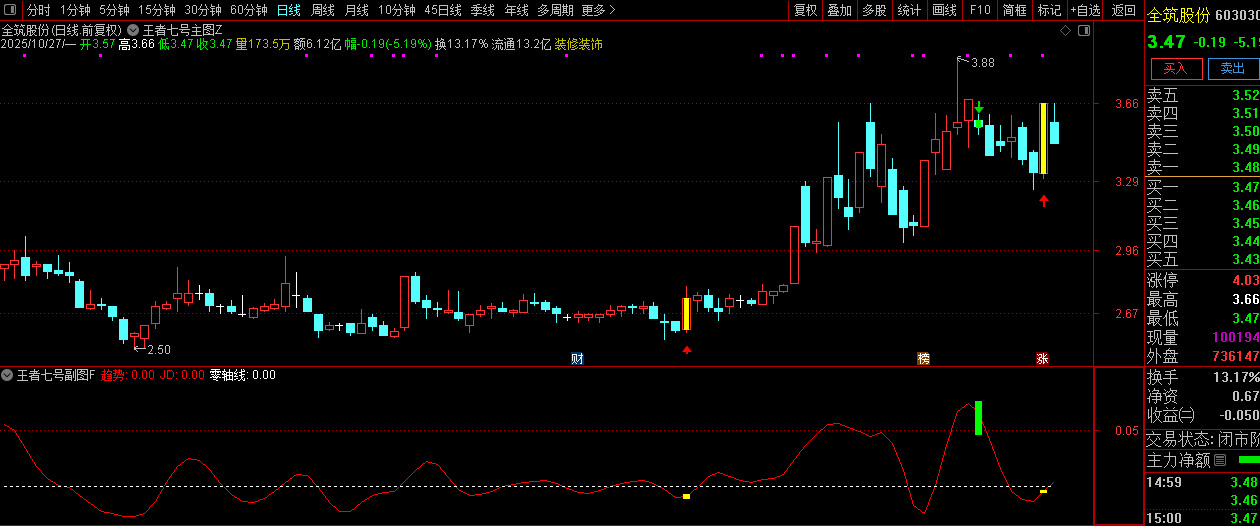Click the green down-arrow sell signal
This screenshot has height=526, width=1260.
979,107
